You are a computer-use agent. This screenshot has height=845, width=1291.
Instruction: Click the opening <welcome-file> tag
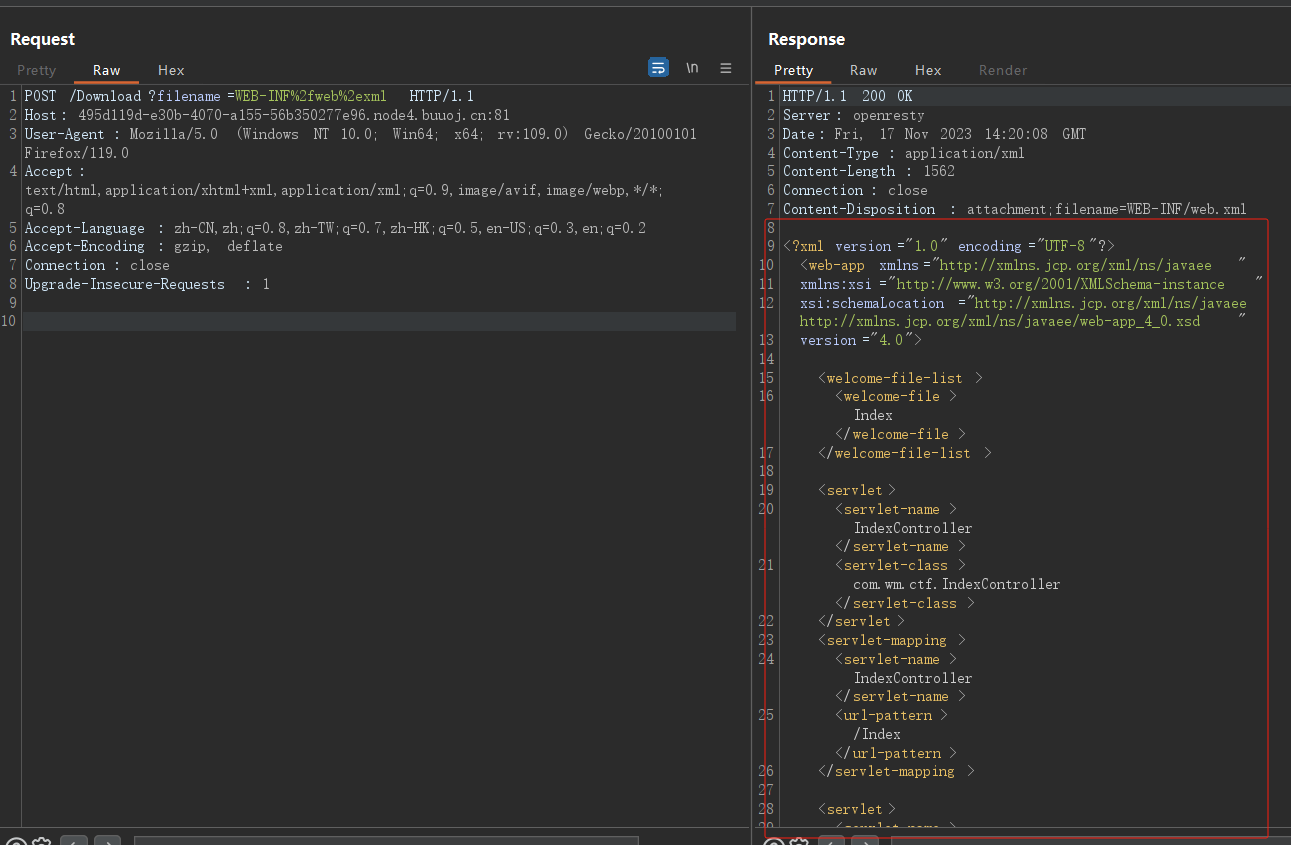[x=896, y=396]
